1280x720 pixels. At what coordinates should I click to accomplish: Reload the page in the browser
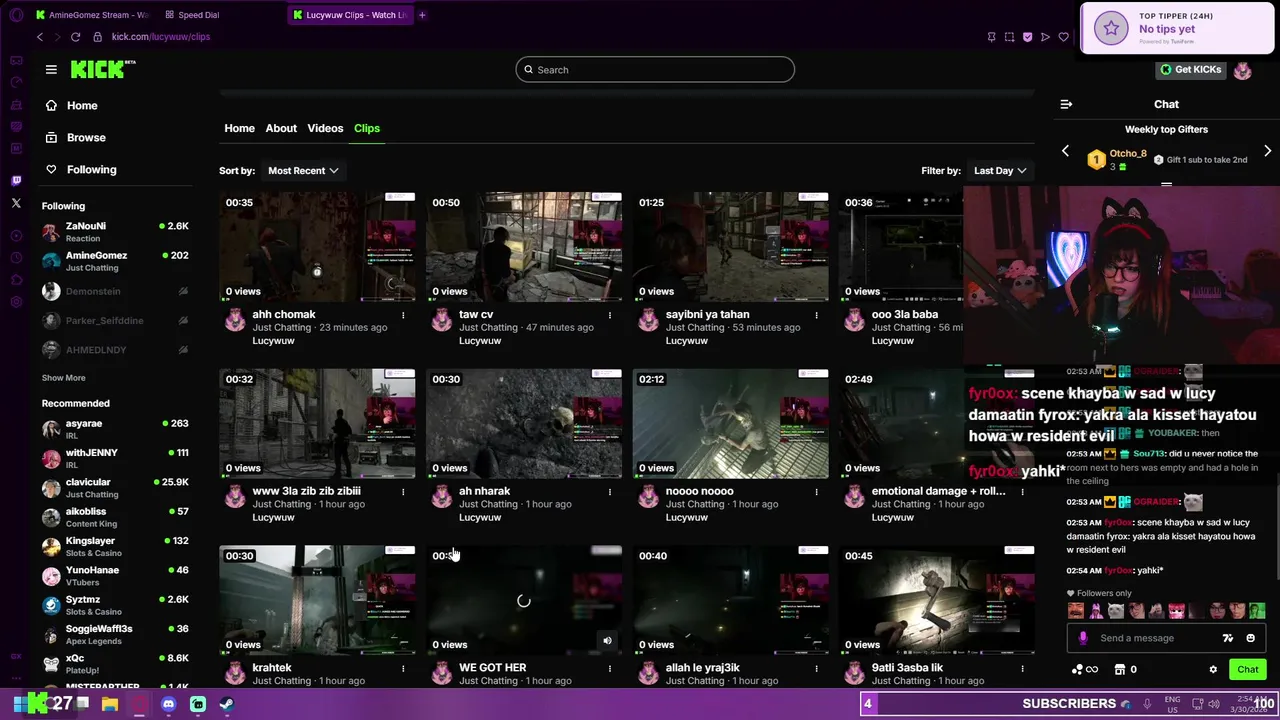(75, 37)
